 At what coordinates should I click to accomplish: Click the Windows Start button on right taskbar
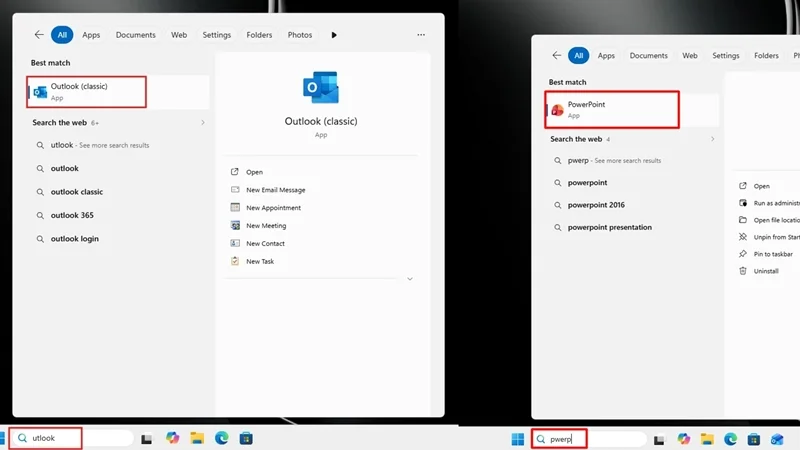[x=518, y=439]
